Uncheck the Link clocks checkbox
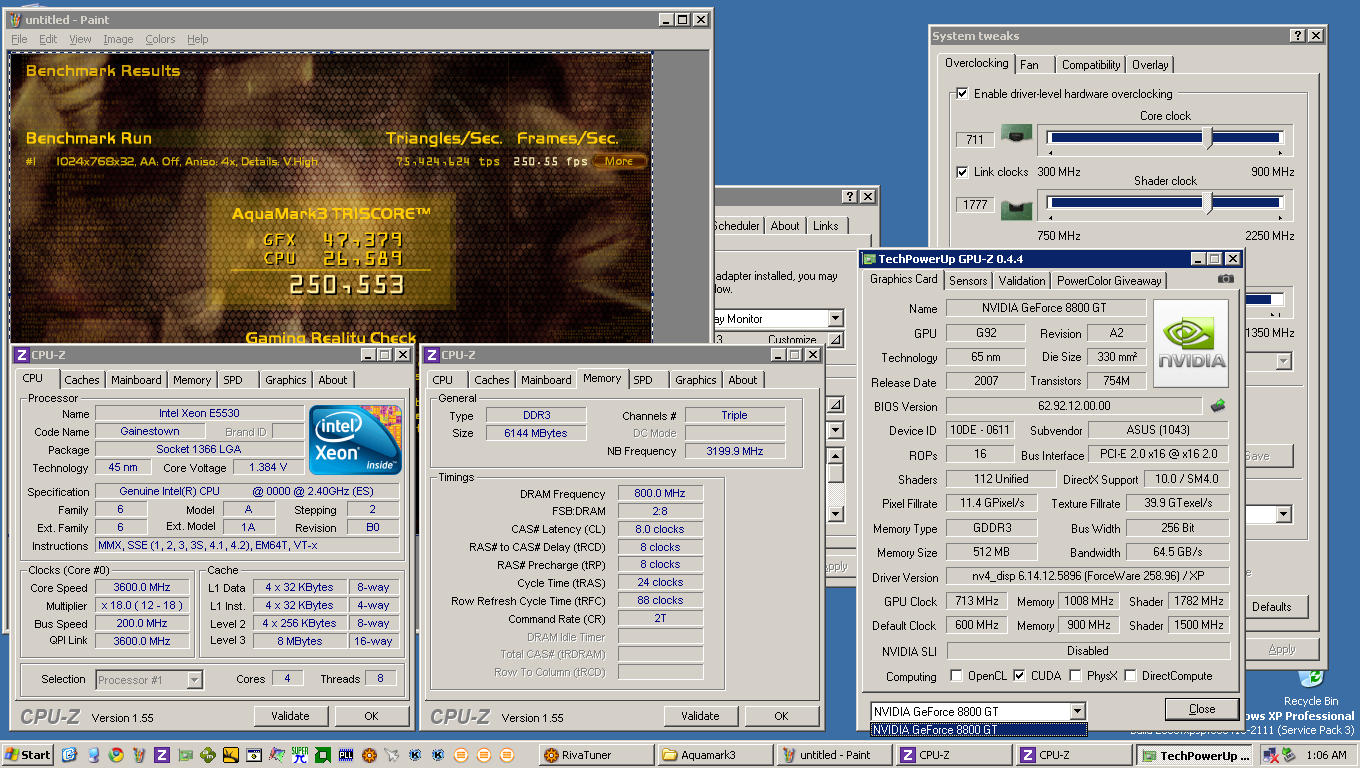Viewport: 1360px width, 768px height. point(962,172)
